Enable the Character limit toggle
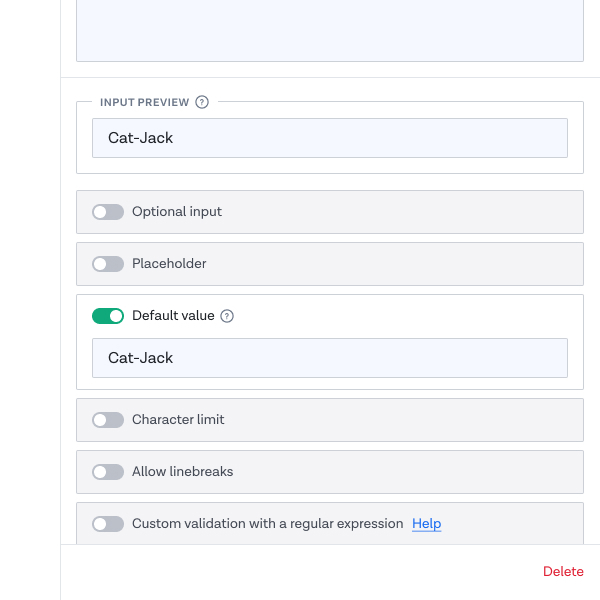 (108, 420)
